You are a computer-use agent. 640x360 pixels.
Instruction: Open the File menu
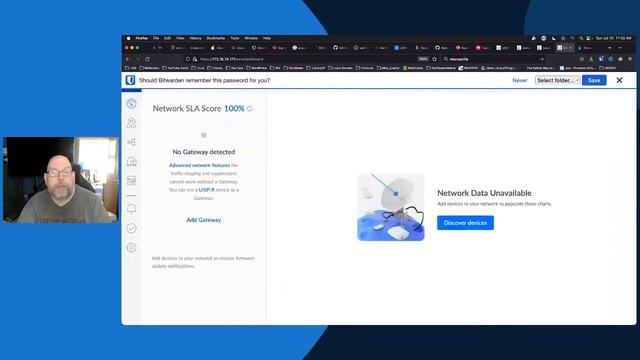click(156, 38)
